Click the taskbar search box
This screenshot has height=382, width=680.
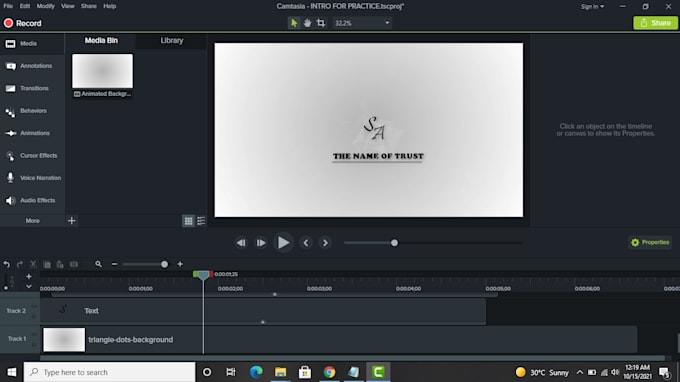tap(109, 372)
